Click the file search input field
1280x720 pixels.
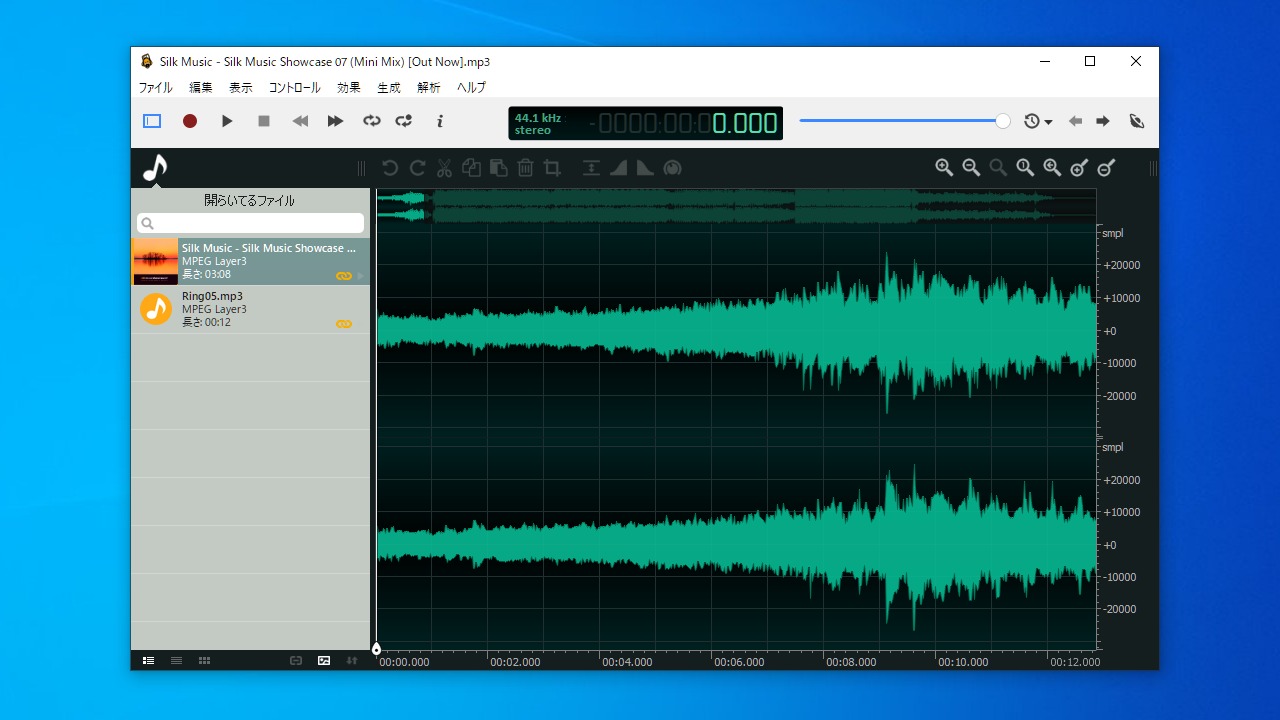point(250,223)
